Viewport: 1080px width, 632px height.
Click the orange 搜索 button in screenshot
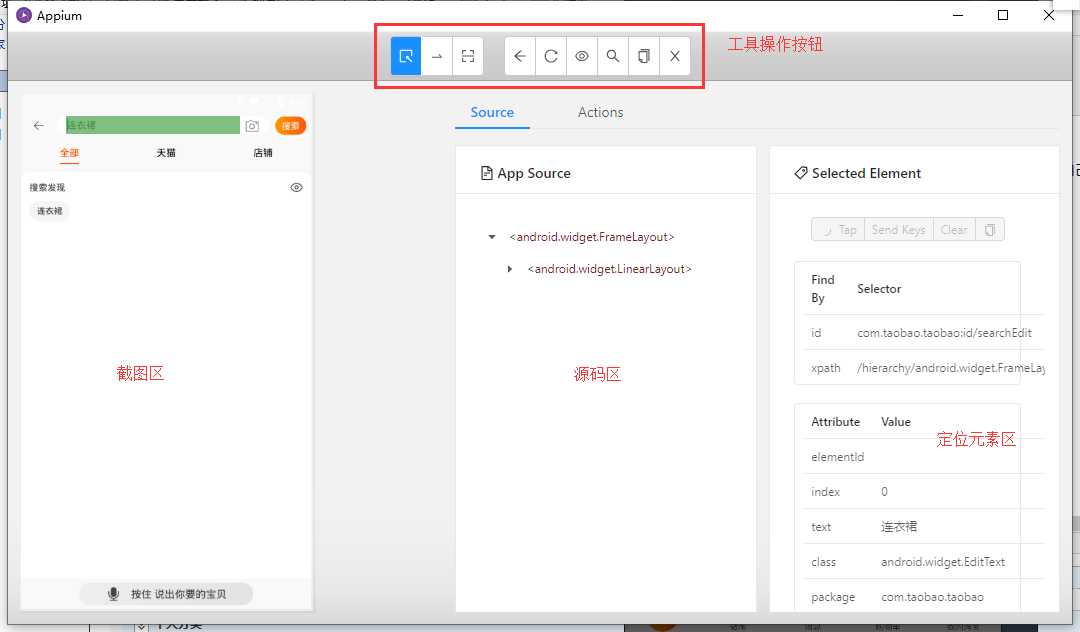(x=291, y=126)
